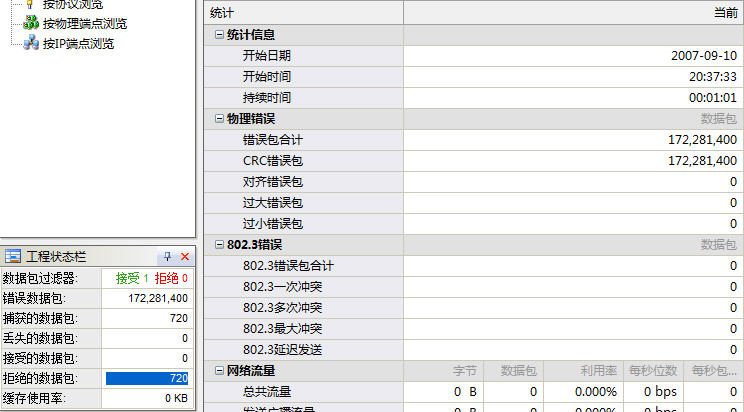Click the green 接受 1 filter text
The height and width of the screenshot is (412, 744).
132,278
